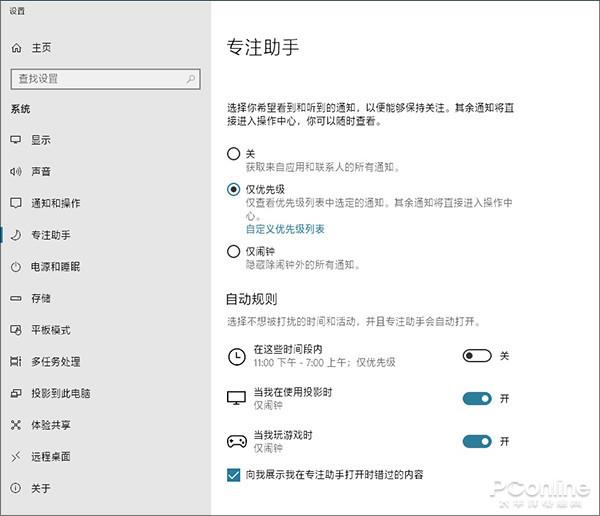This screenshot has width=600, height=516.
Task: Click the Remote Desktop (远程桌面) icon
Action: click(15, 457)
